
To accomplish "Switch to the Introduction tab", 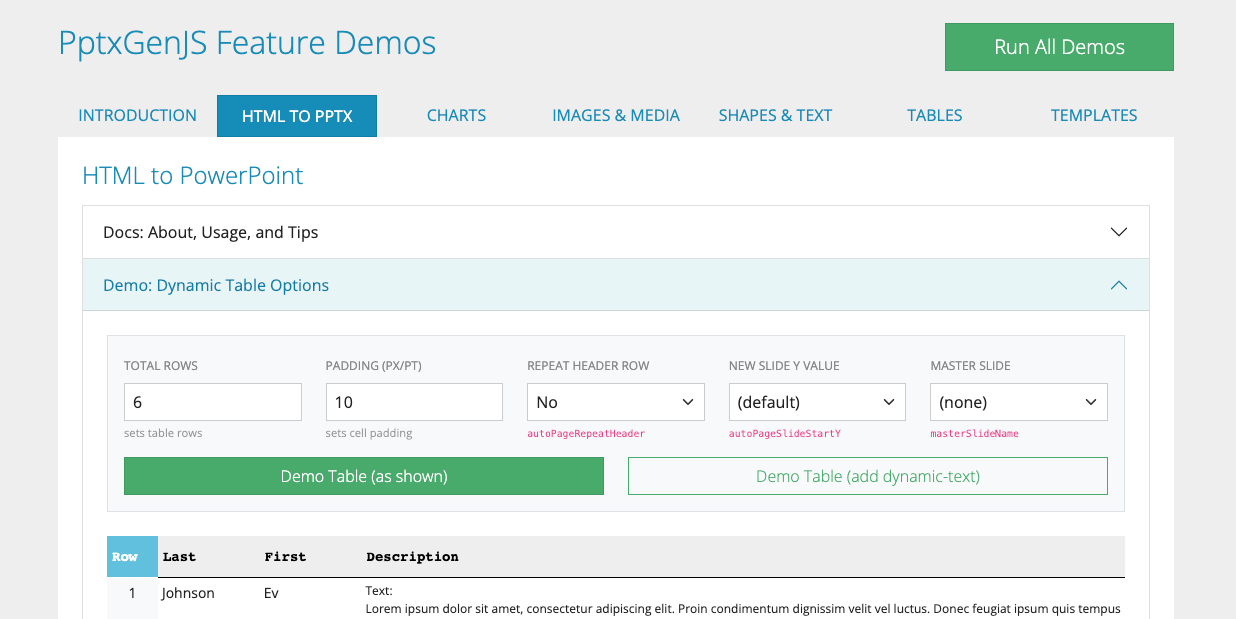I will 137,115.
